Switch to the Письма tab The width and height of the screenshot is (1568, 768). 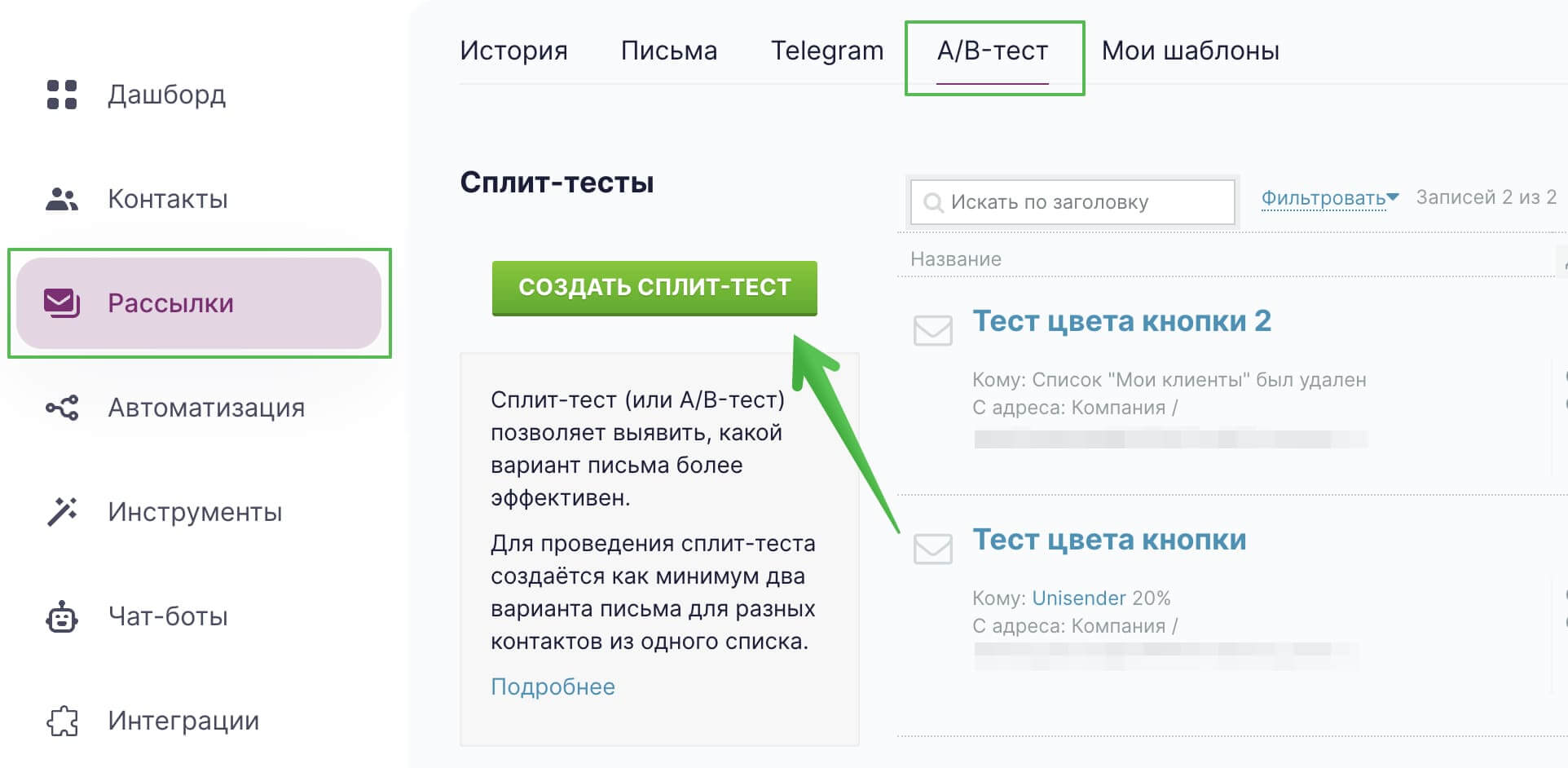[669, 51]
